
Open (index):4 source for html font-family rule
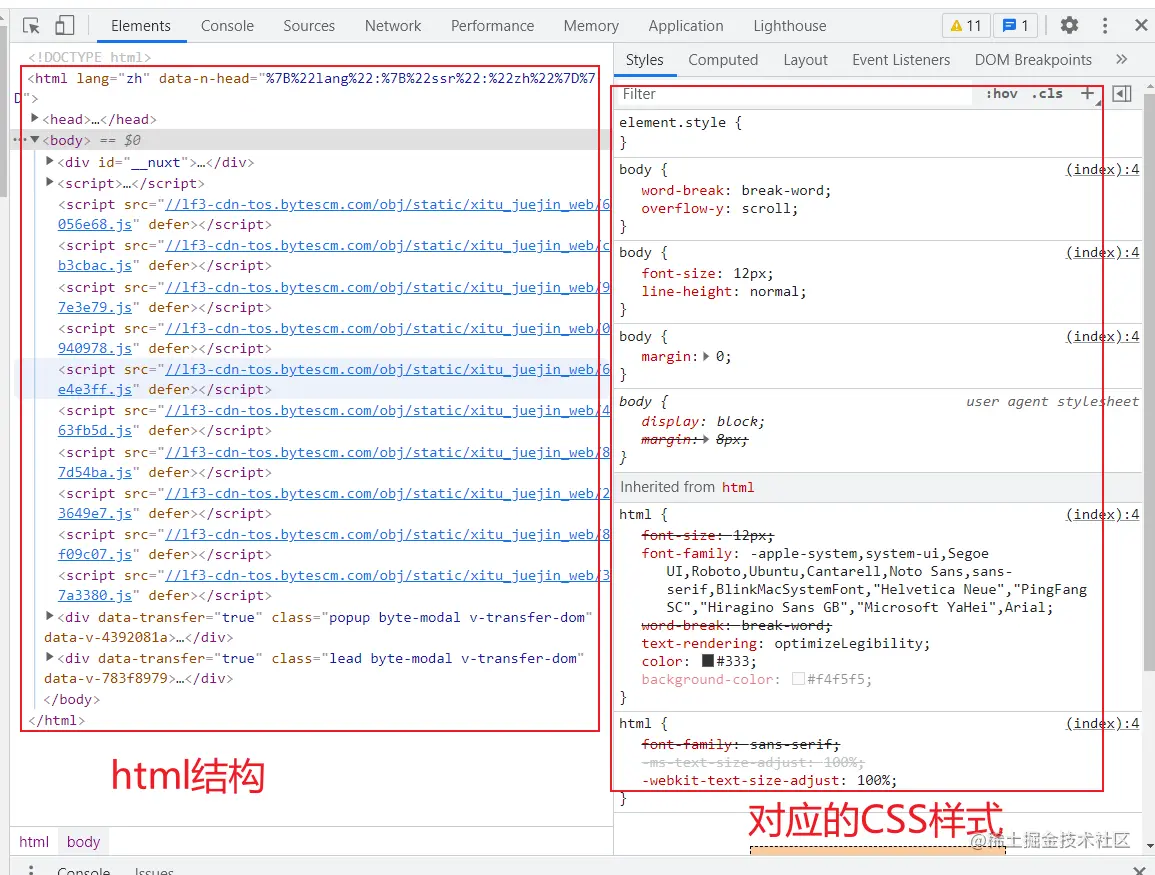coord(1102,515)
